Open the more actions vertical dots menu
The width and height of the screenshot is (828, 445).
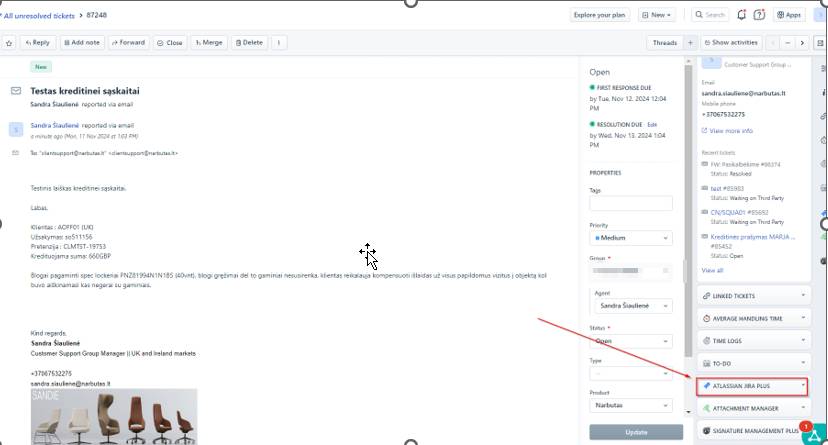[x=279, y=43]
